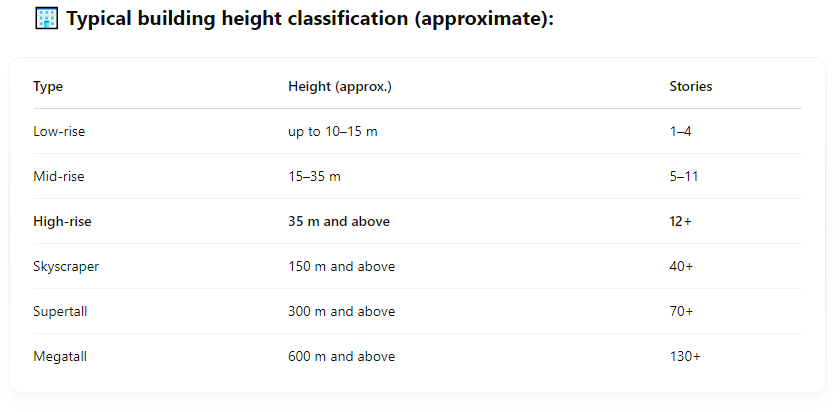Viewport: 840px width, 412px height.
Task: Click the '1–4' stories value
Action: 680,131
